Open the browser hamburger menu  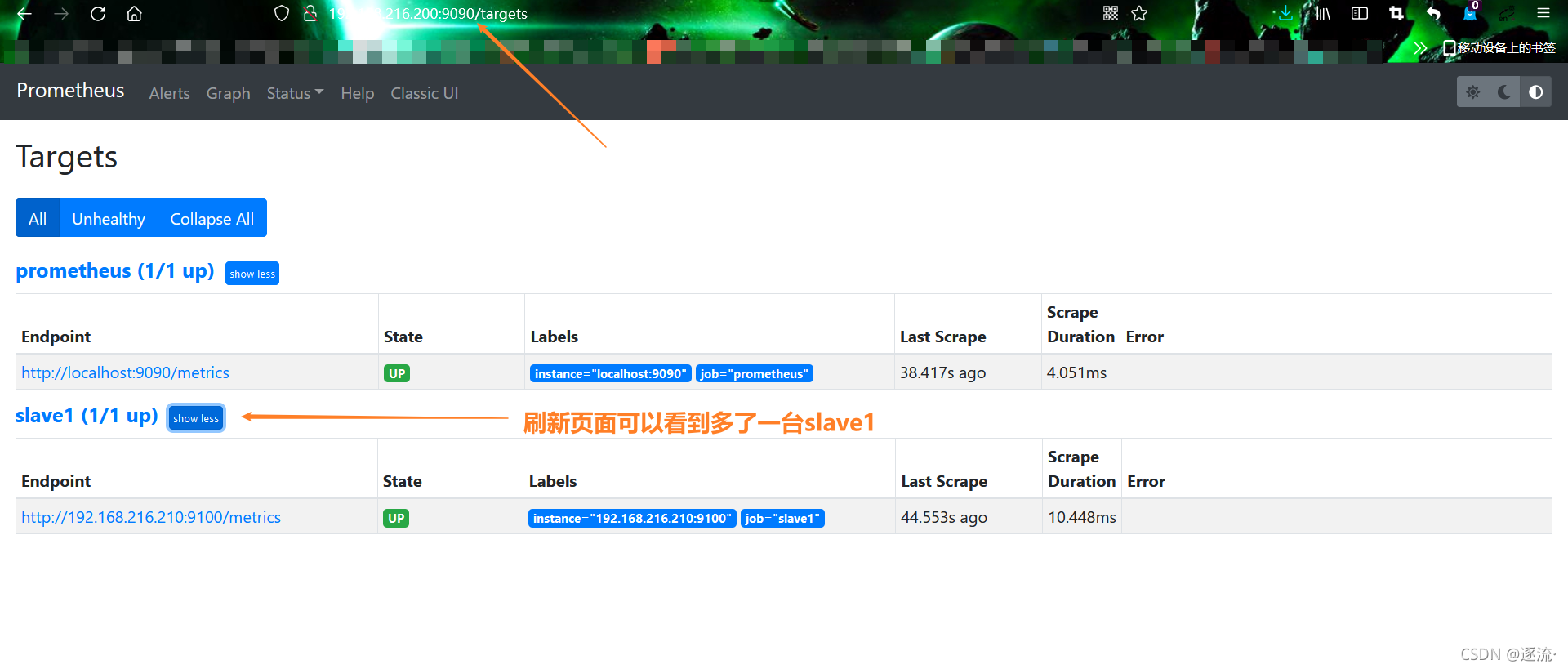click(1543, 13)
